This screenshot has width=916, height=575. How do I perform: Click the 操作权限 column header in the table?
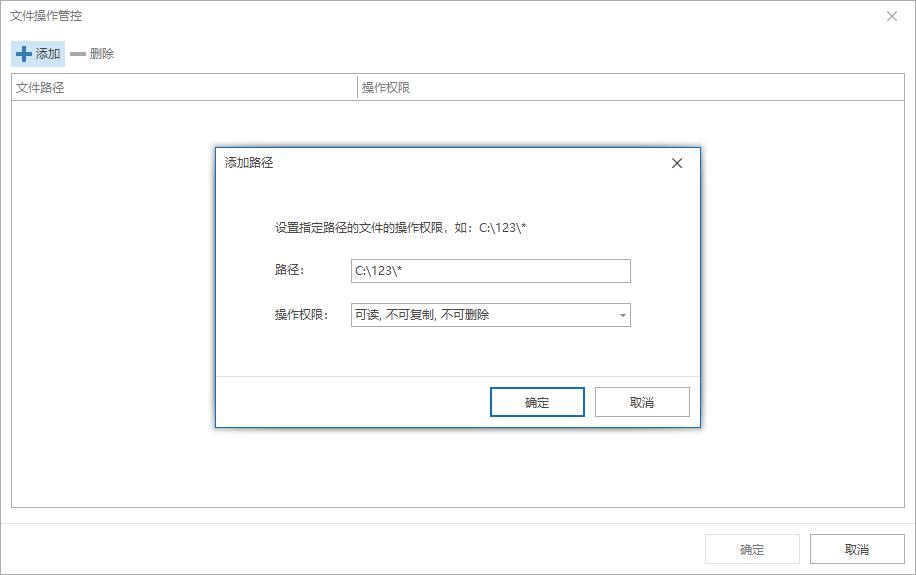tap(631, 88)
